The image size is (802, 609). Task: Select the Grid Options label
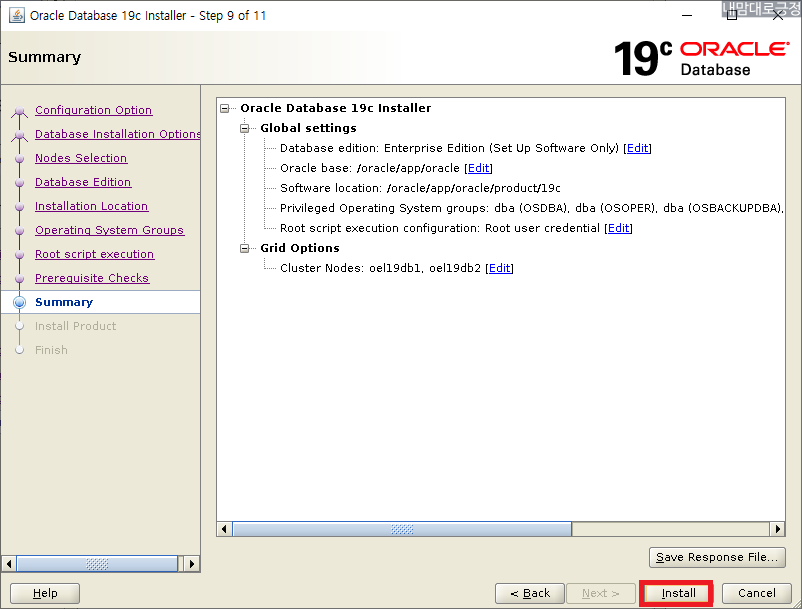click(300, 249)
